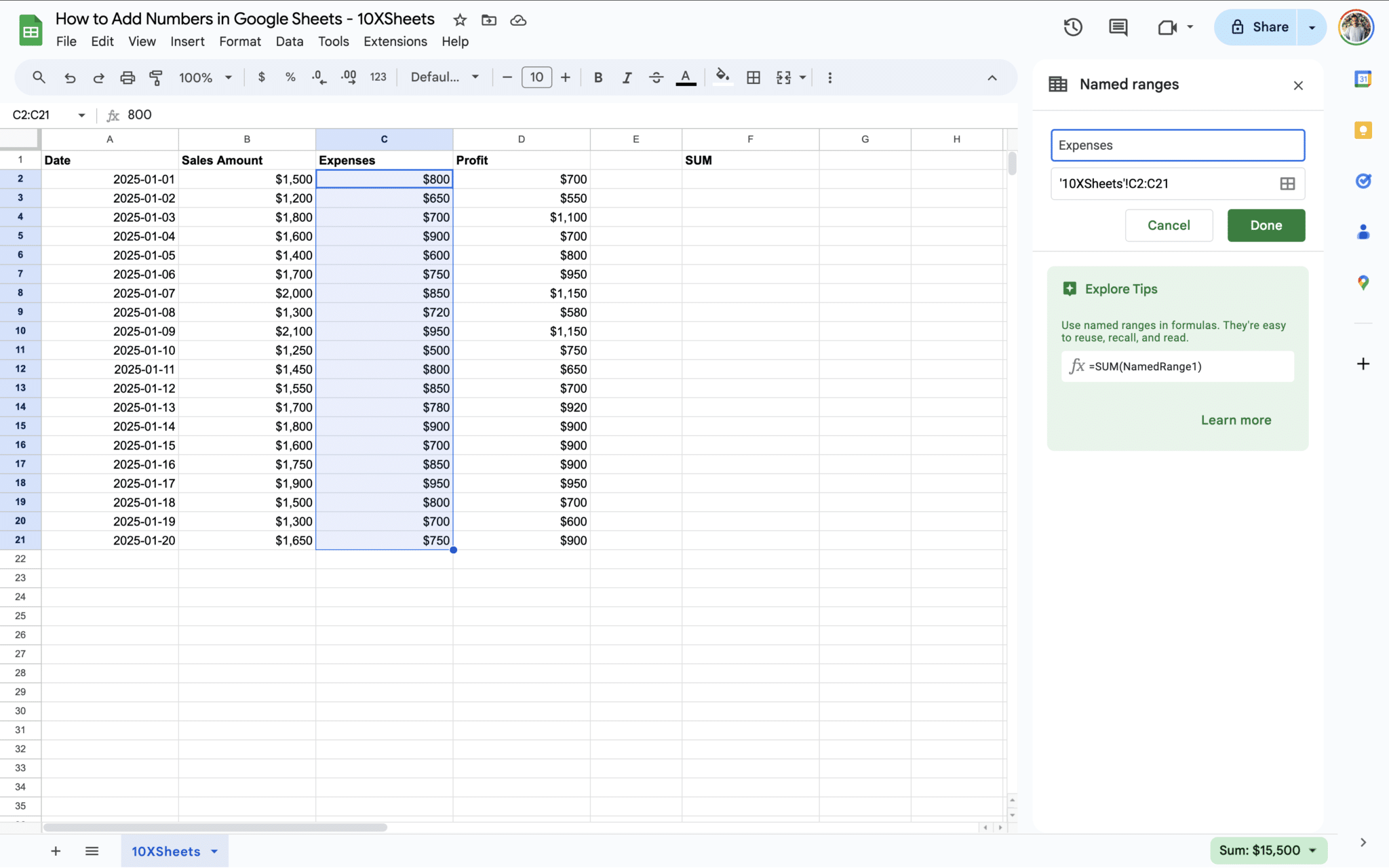Expand the default font dropdown
This screenshot has height=868, width=1389.
tap(445, 77)
